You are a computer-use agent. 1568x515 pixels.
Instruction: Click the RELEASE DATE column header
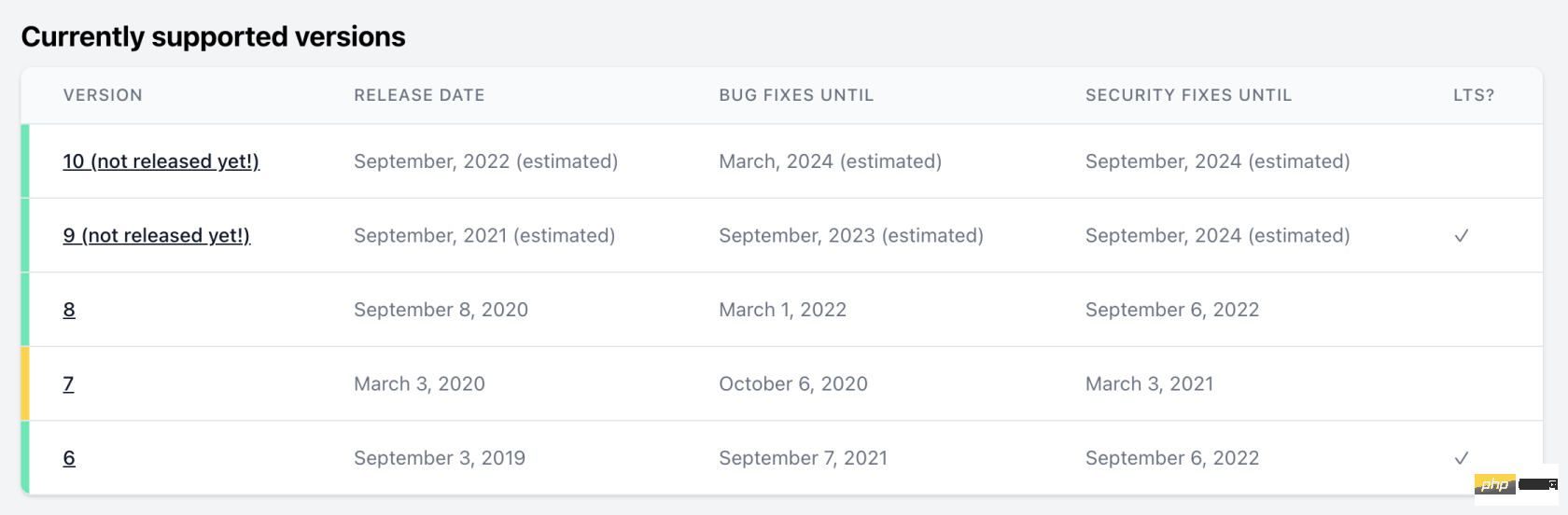[x=419, y=95]
